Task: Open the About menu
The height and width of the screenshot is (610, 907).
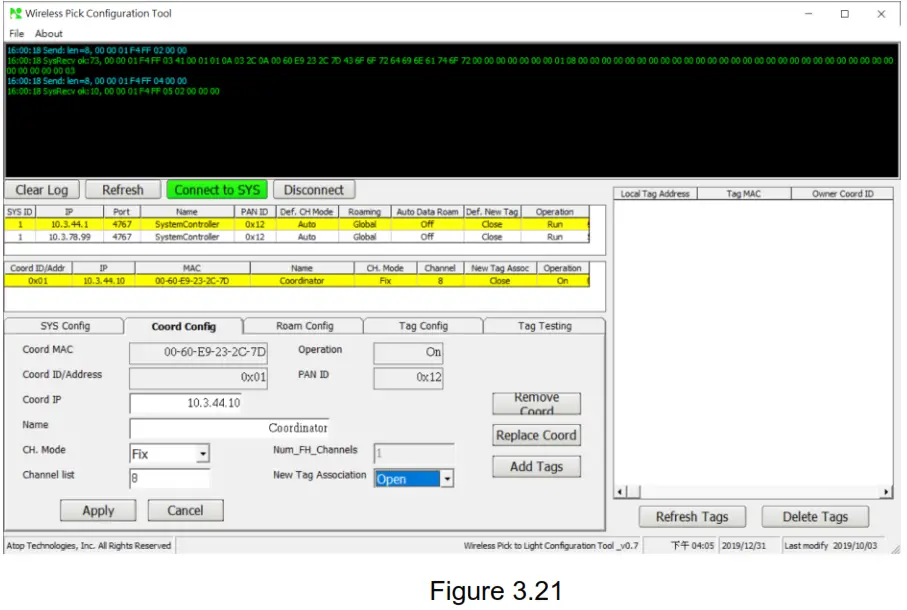Action: coord(49,34)
